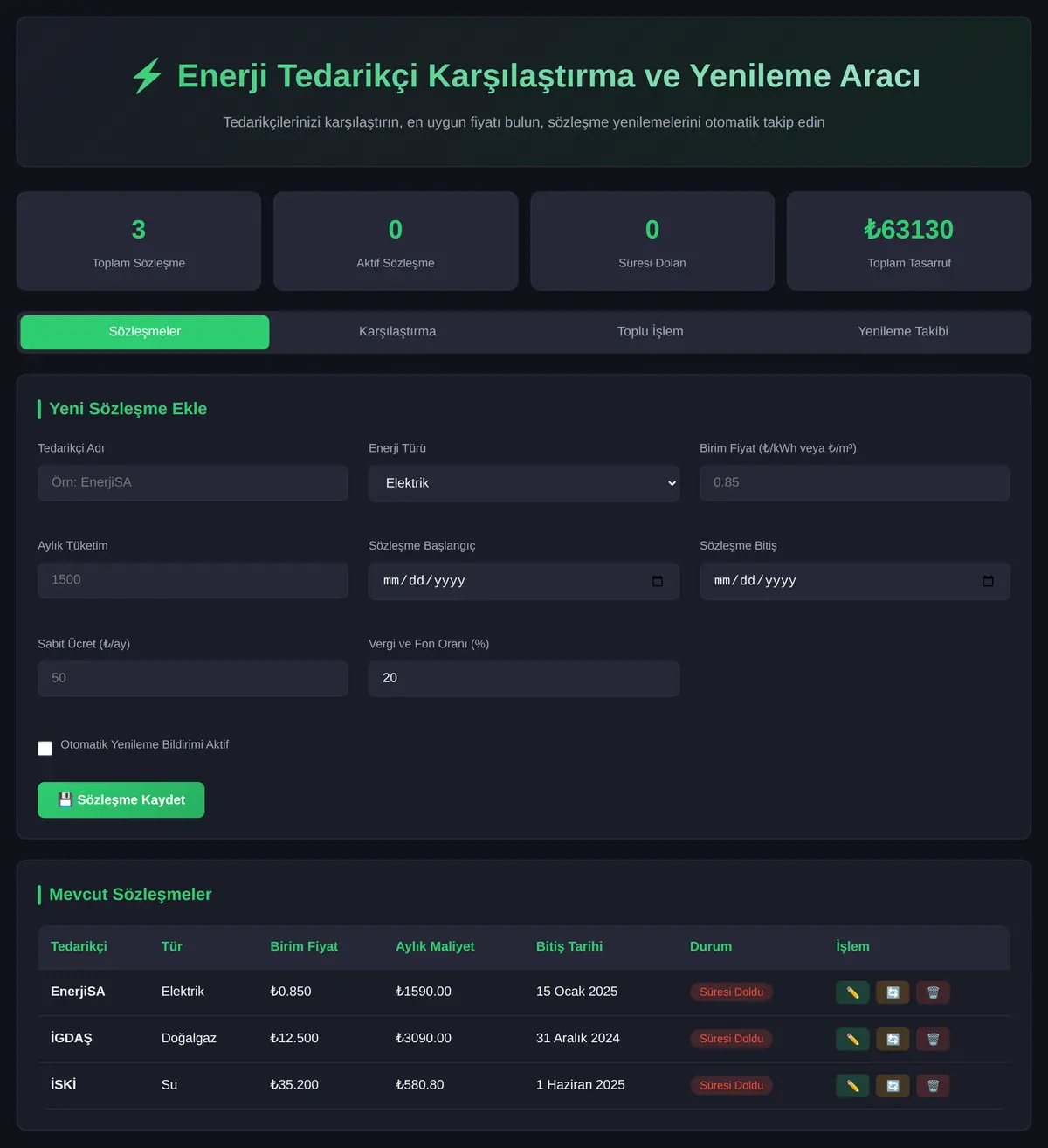Viewport: 1048px width, 1148px height.
Task: Focus the Tedarikçi Adı input field
Action: pos(193,483)
